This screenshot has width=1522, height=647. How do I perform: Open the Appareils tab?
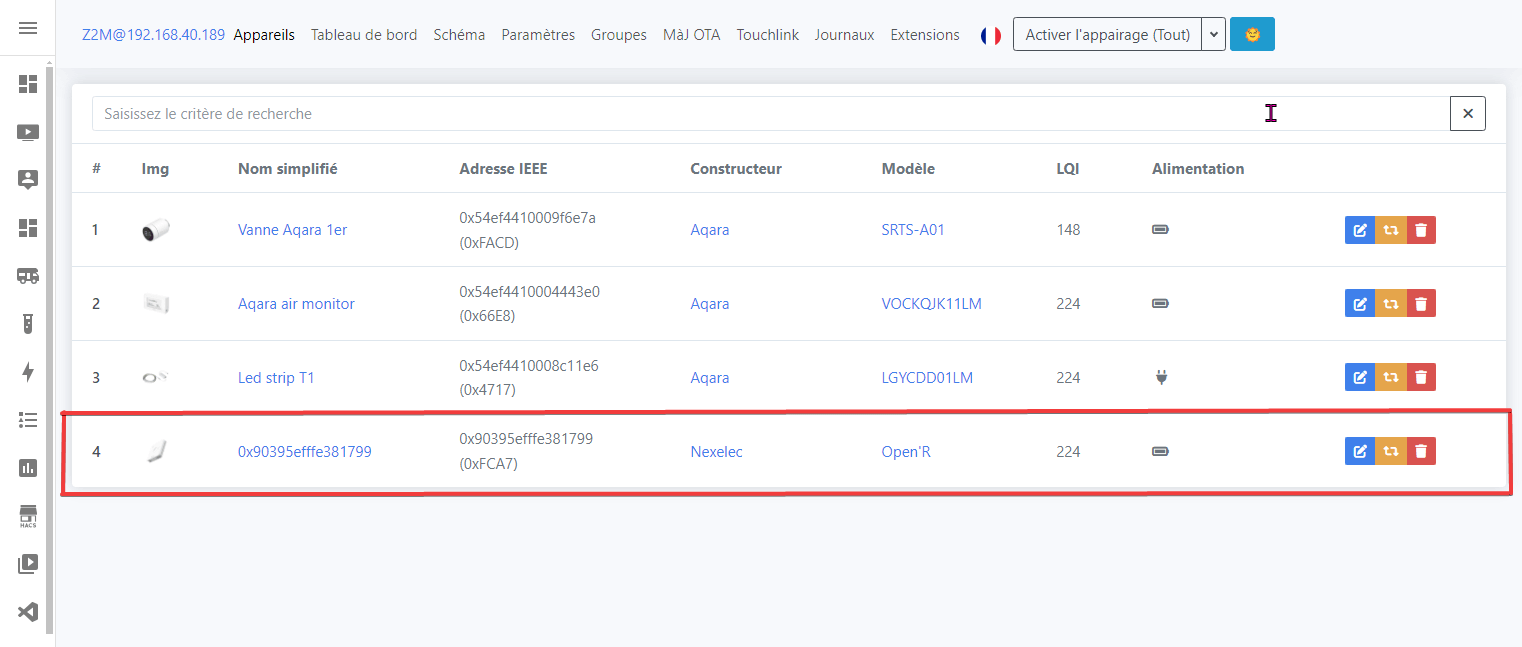[264, 35]
